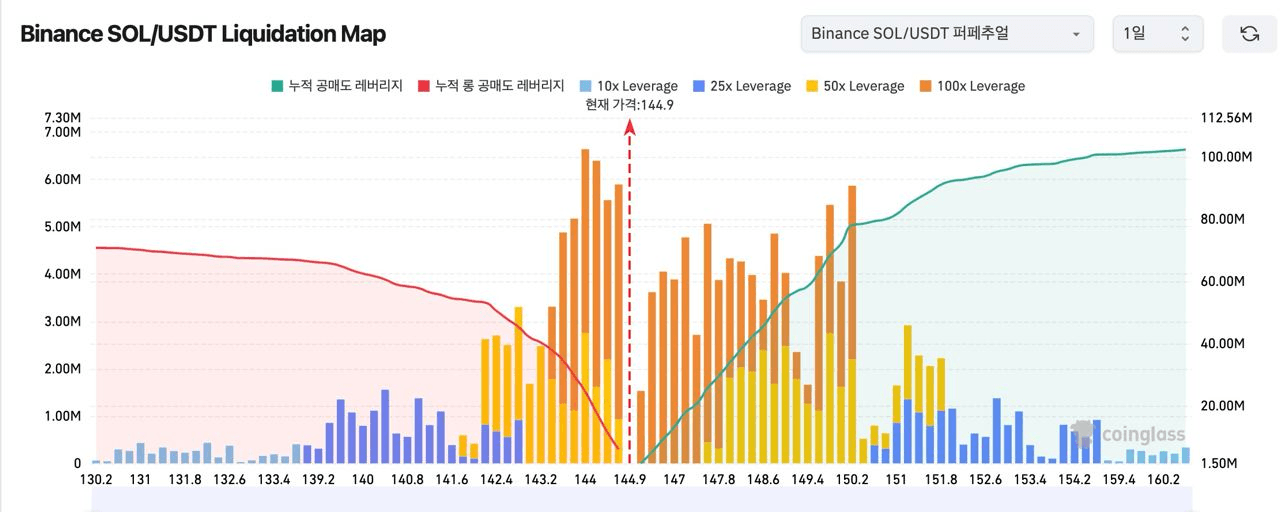Click the 1.50M right axis label

click(x=1221, y=464)
